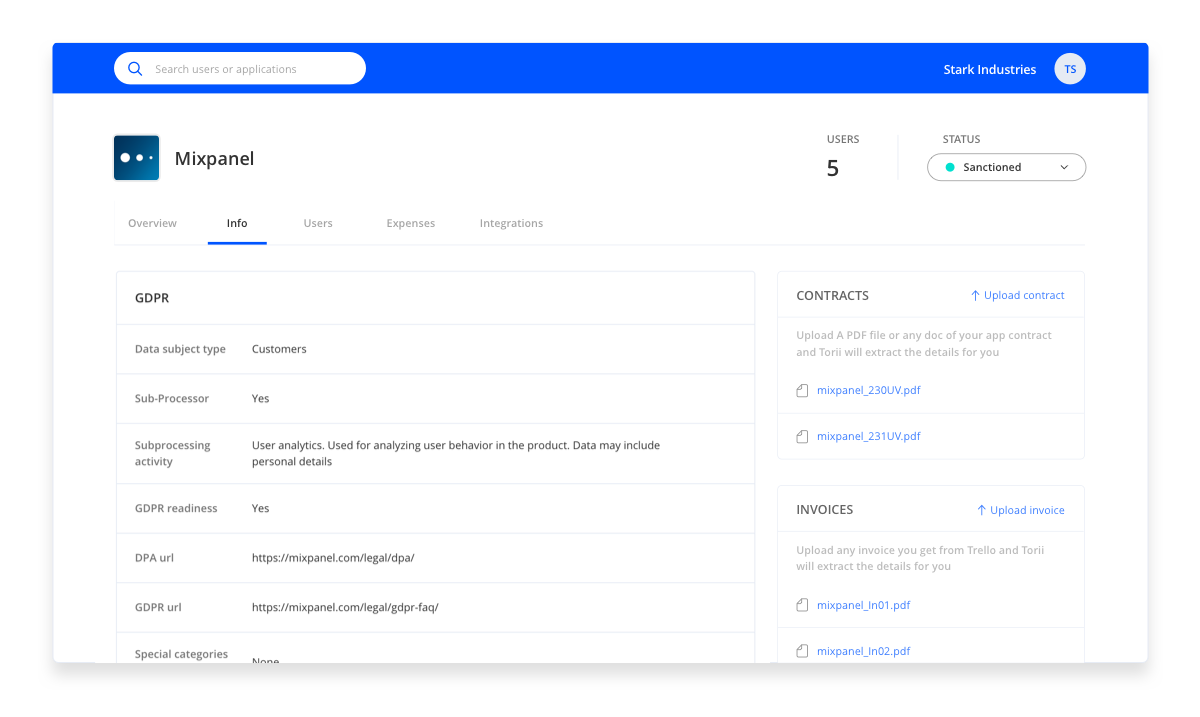The height and width of the screenshot is (717, 1200).
Task: Click the DPA url https://mixpanel.com/legal/dpa/
Action: (333, 557)
